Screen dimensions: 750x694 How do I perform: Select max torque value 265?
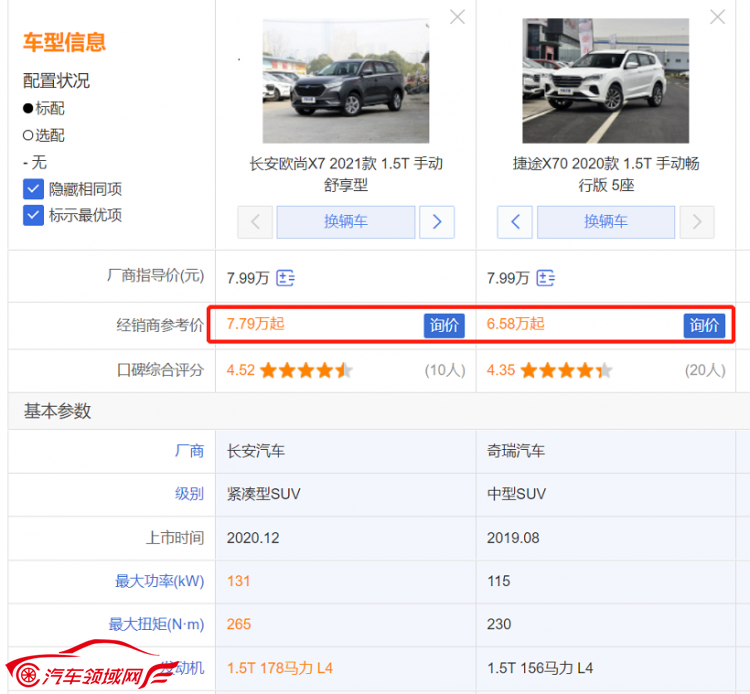coord(239,624)
